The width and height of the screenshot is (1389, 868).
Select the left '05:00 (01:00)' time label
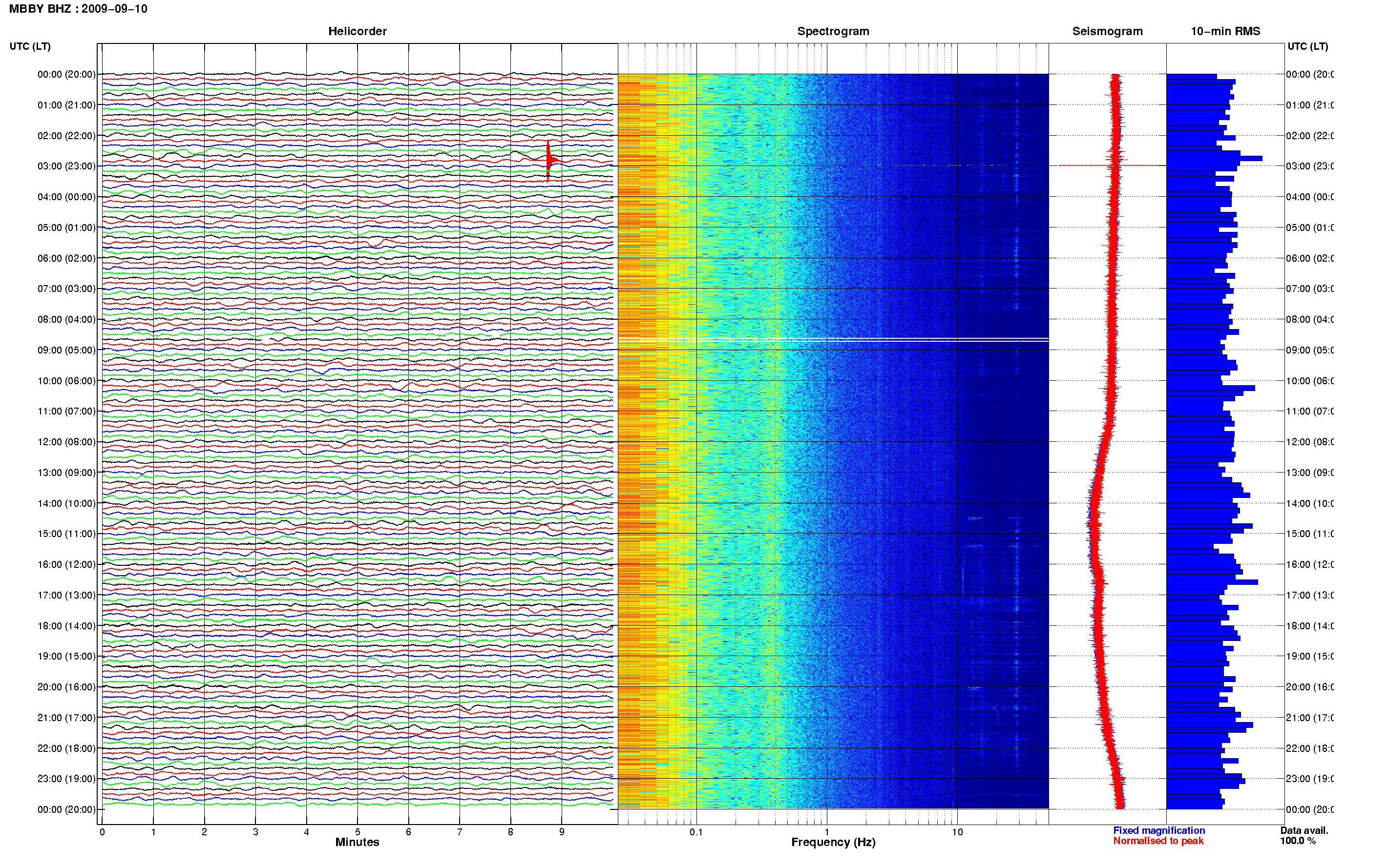pyautogui.click(x=66, y=227)
